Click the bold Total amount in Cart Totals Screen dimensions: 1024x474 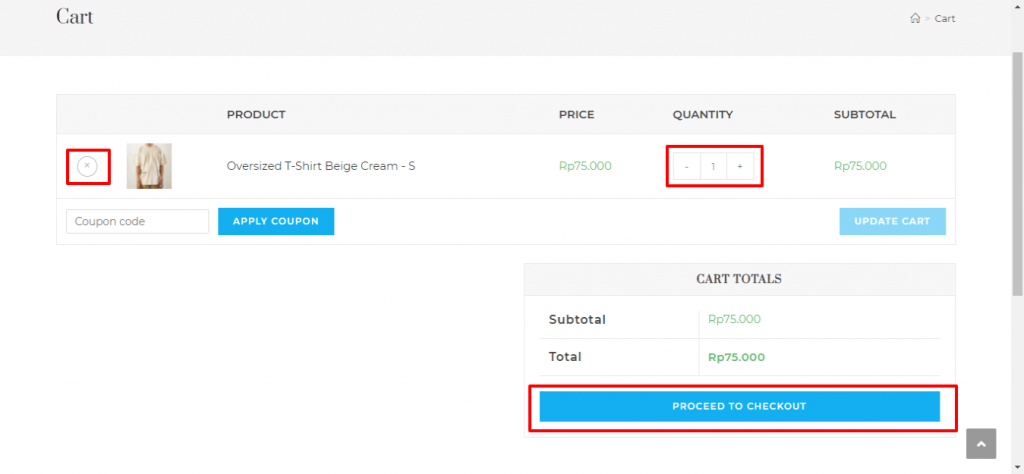tap(736, 357)
